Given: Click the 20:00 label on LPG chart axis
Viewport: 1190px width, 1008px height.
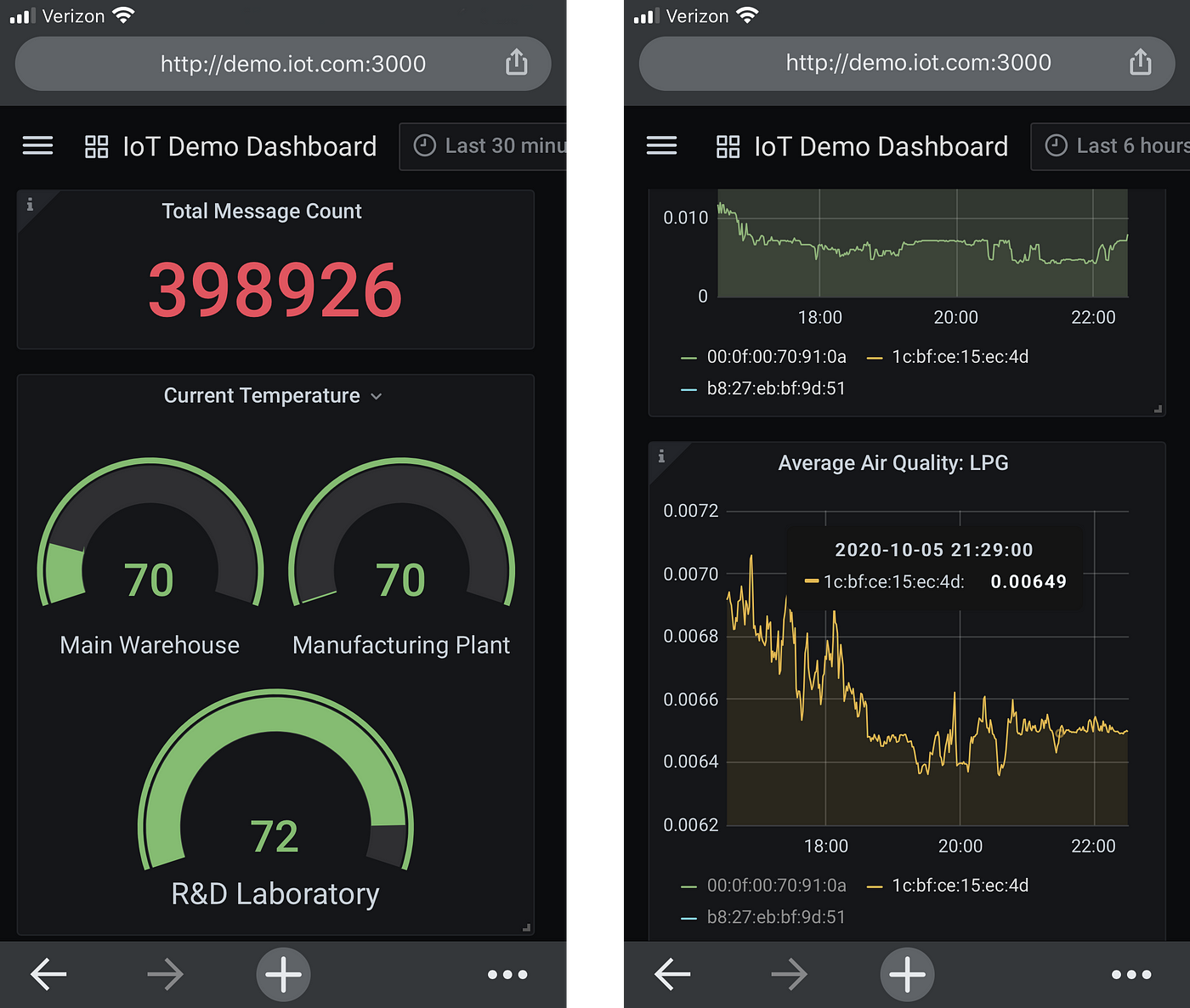Looking at the screenshot, I should pos(960,846).
